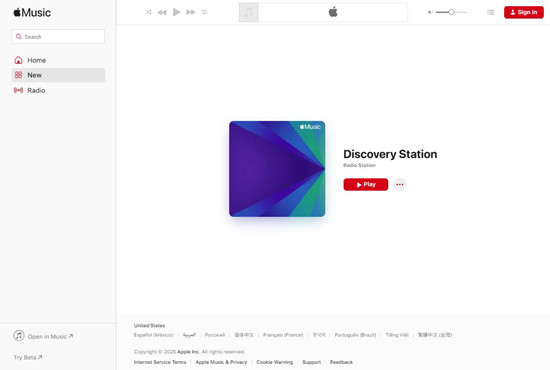
Task: Click the Apple Music logo
Action: [x=32, y=13]
